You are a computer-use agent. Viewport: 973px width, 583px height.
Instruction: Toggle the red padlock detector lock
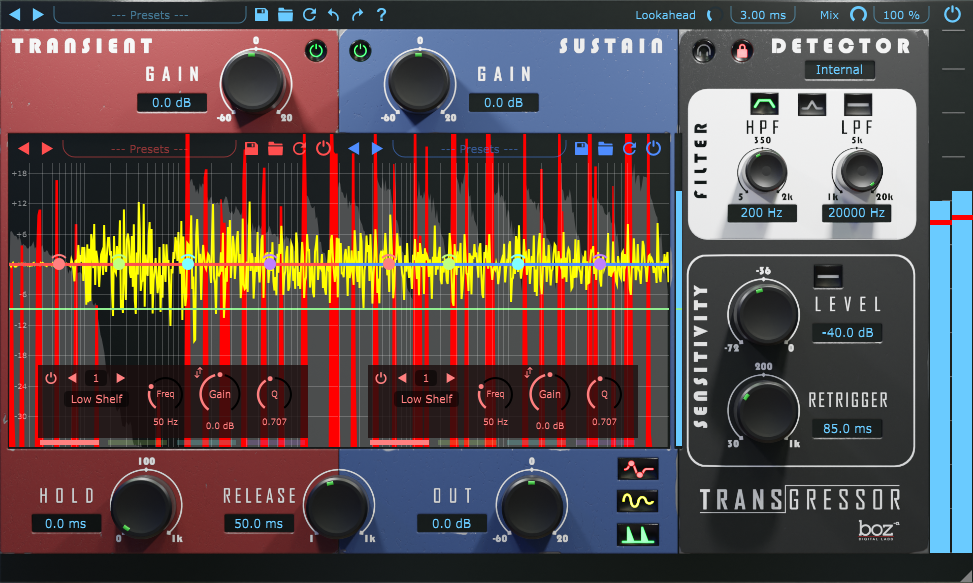[740, 49]
